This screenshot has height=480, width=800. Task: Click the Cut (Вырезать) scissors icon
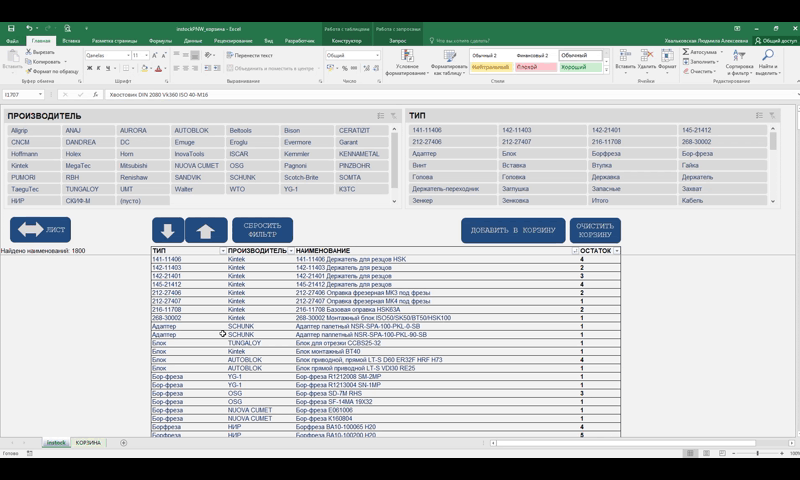click(x=29, y=52)
